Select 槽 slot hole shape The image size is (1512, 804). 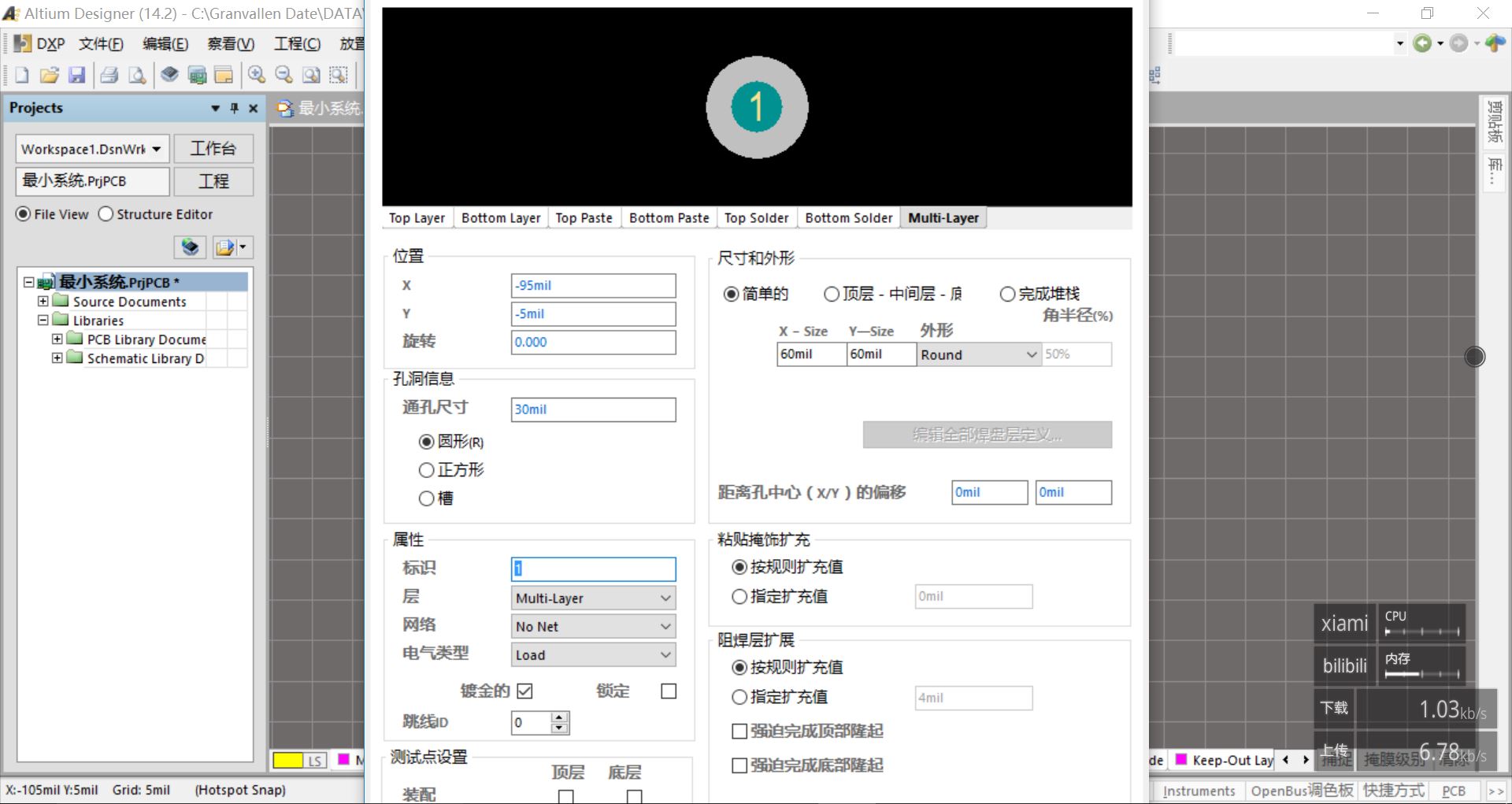(427, 498)
